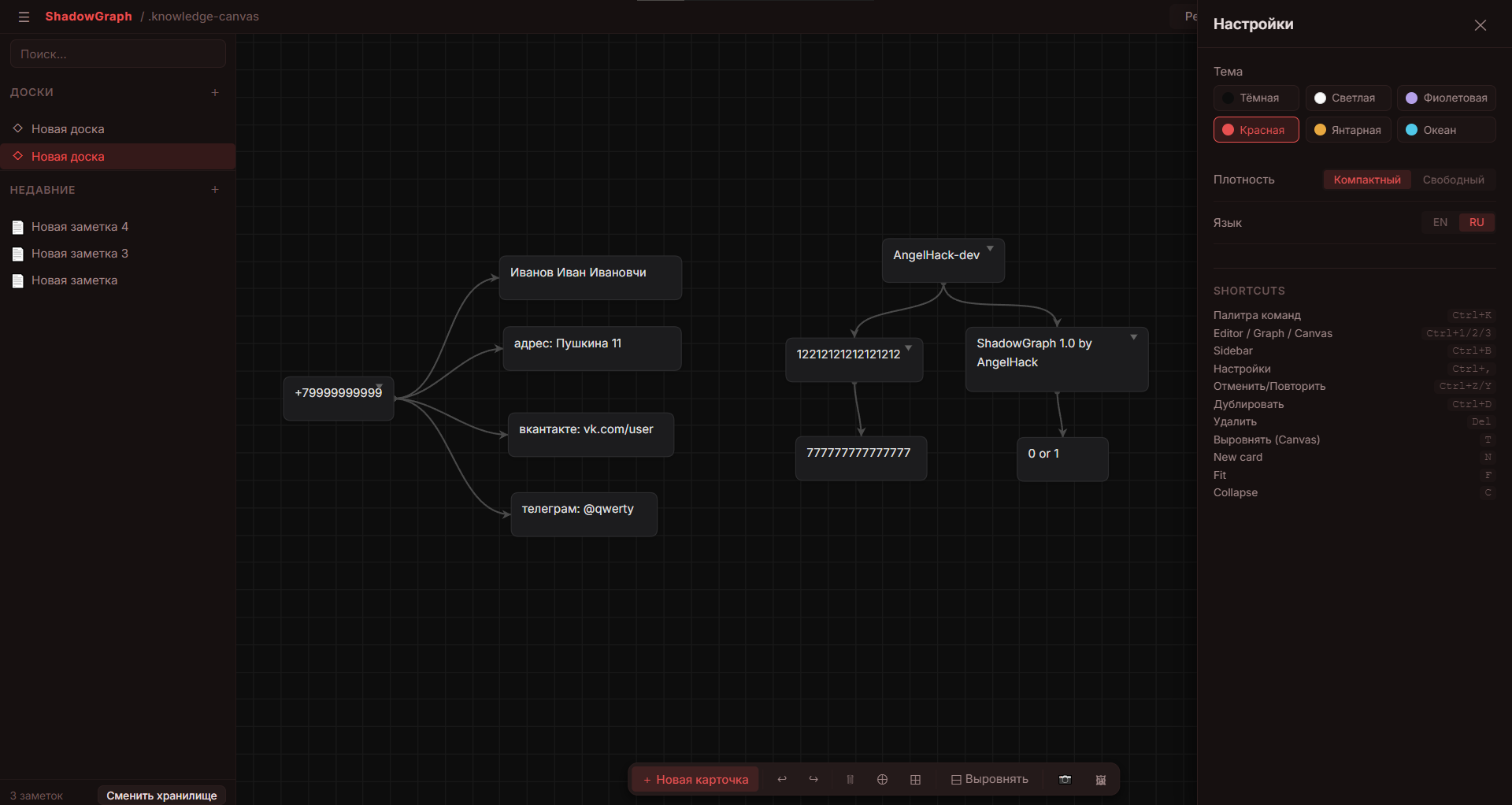Click the Новая карточка button
The image size is (1512, 805).
tap(695, 779)
